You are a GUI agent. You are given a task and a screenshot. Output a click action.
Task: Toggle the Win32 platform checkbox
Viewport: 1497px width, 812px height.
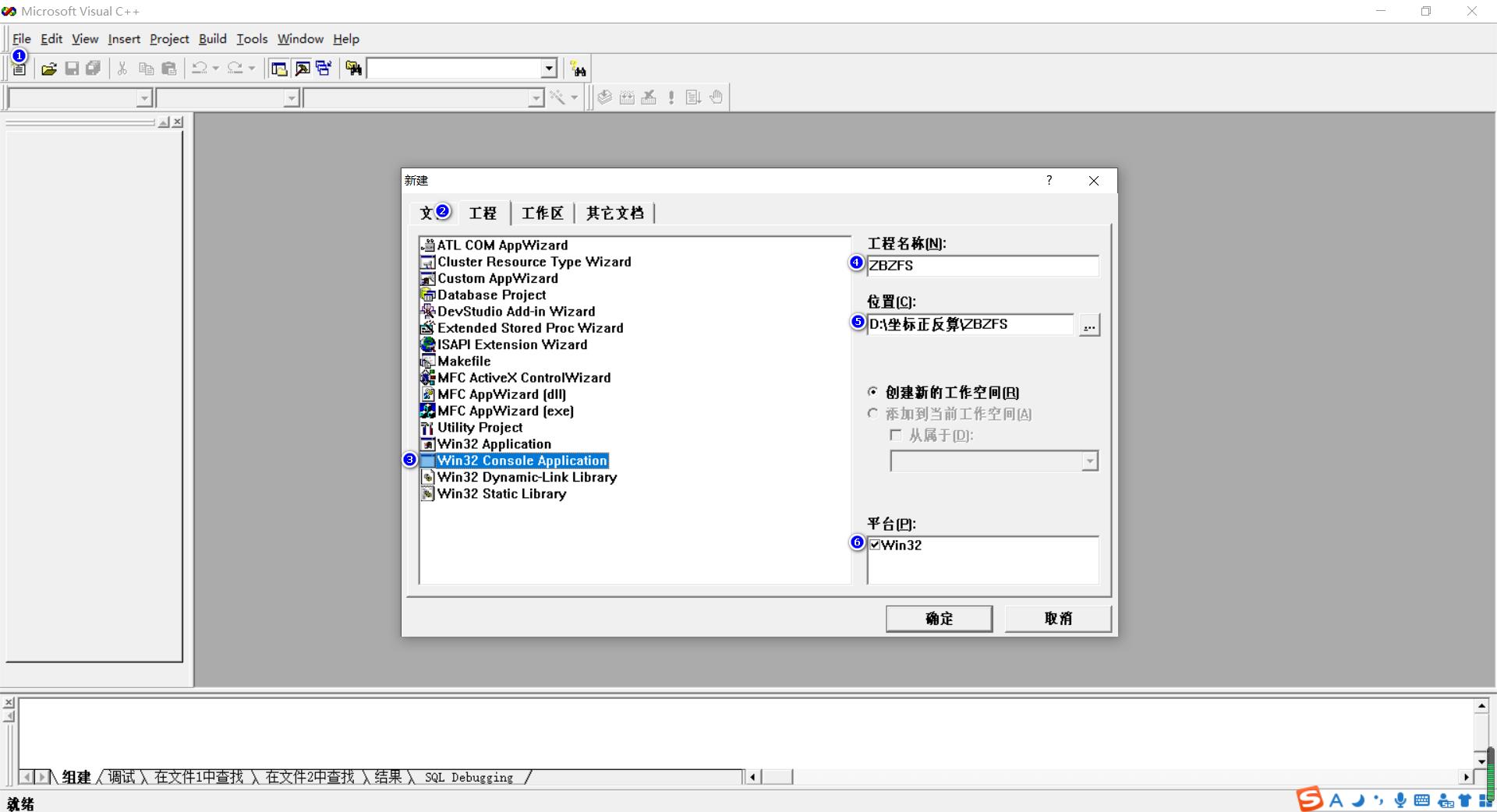click(x=875, y=545)
